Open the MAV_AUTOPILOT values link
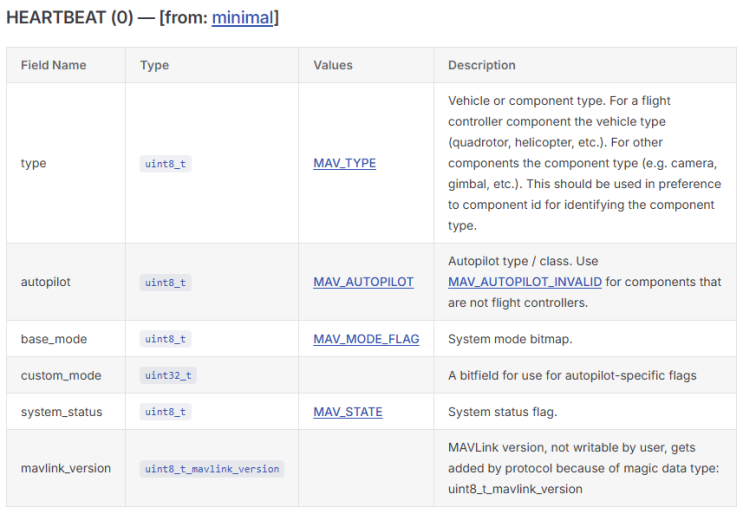The image size is (743, 514). pos(363,282)
